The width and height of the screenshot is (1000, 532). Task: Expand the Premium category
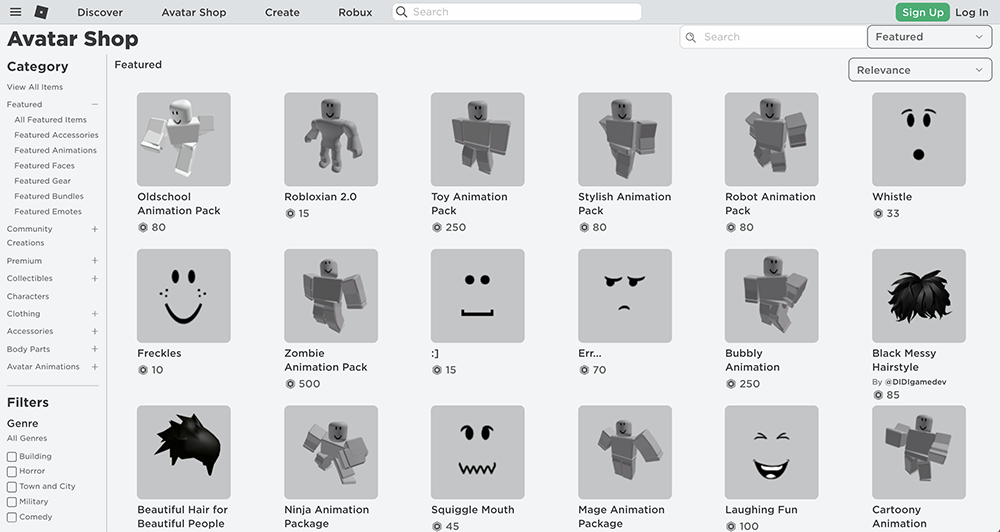(x=95, y=261)
